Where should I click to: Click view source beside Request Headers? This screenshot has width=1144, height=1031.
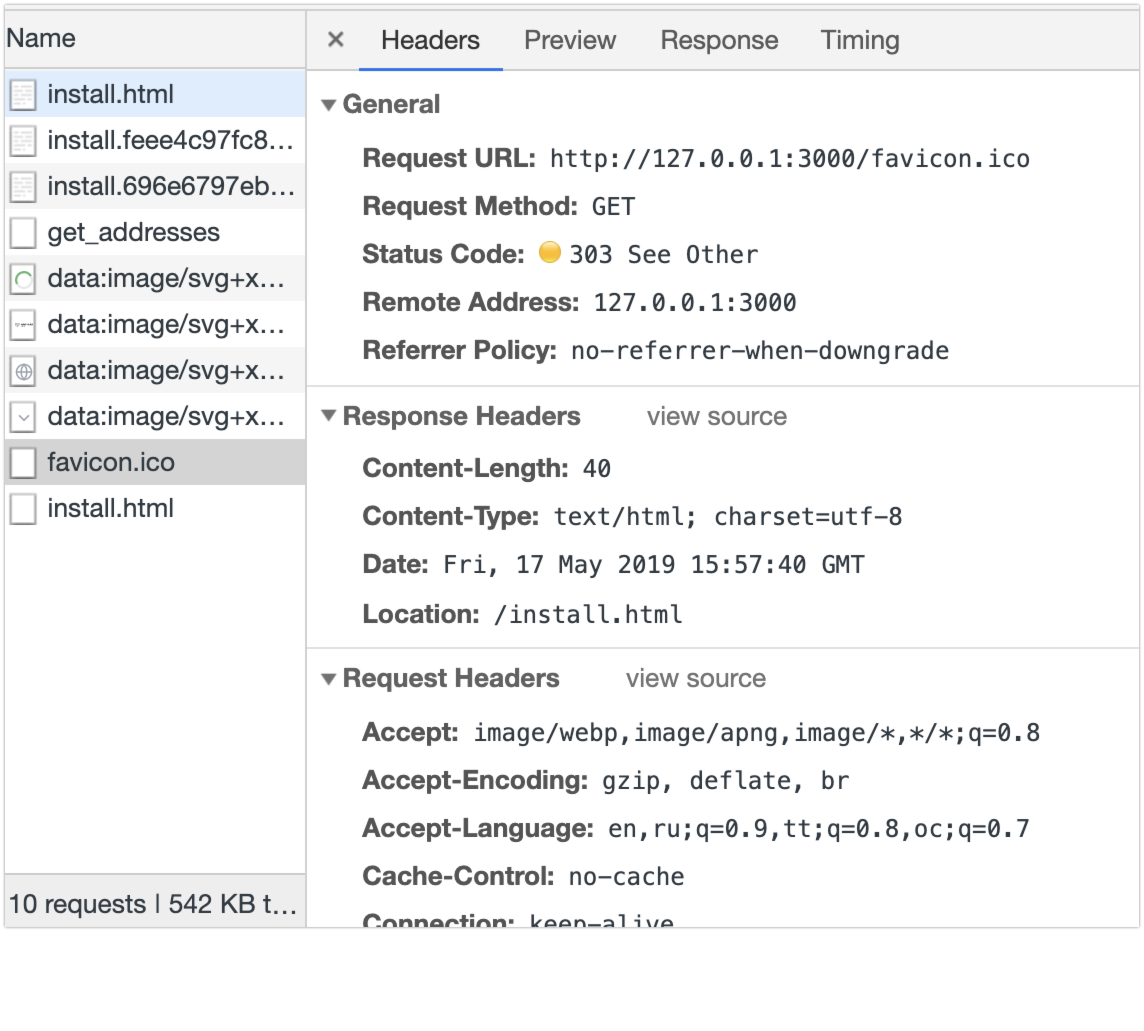696,678
